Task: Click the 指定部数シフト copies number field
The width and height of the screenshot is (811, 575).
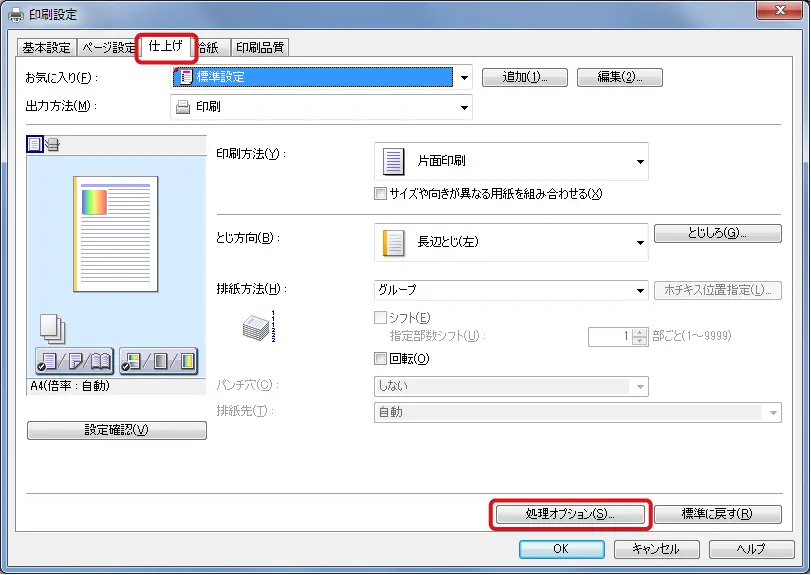Action: pos(610,337)
